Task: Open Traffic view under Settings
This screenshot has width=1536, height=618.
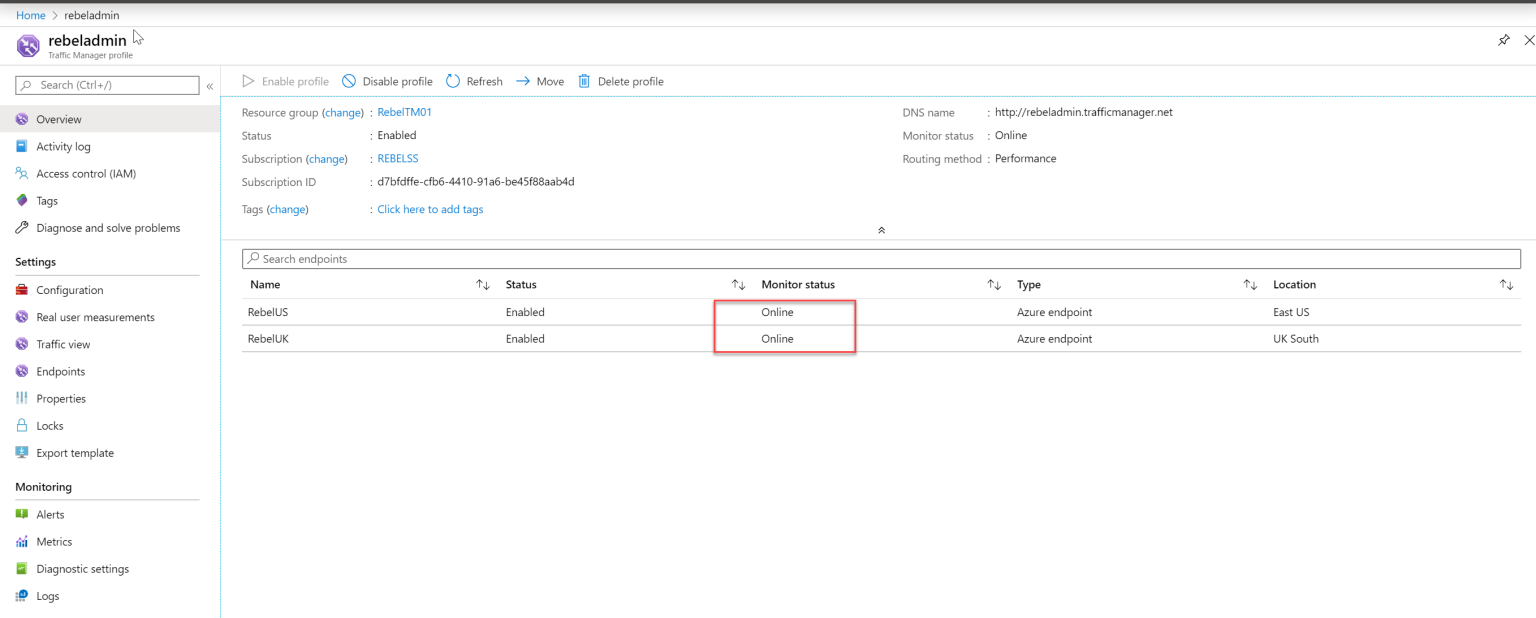Action: point(65,344)
